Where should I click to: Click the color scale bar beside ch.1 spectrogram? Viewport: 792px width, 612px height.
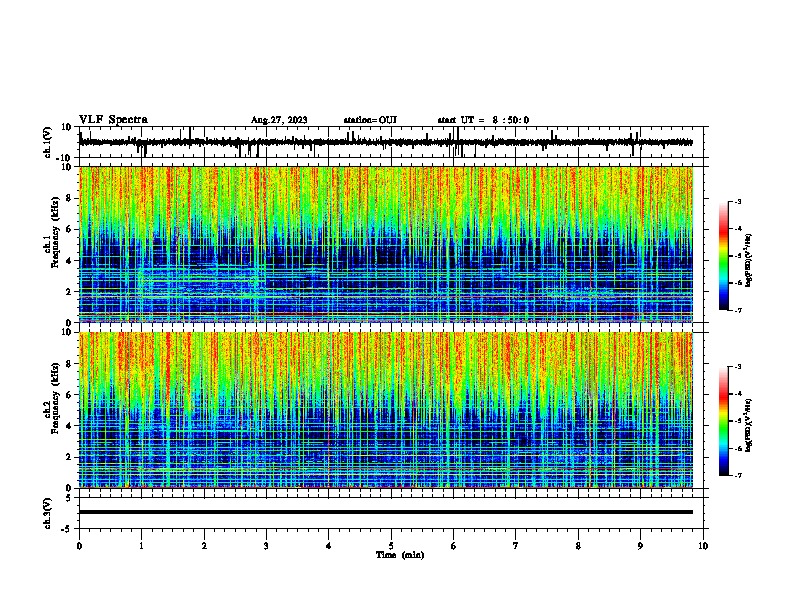pyautogui.click(x=724, y=256)
